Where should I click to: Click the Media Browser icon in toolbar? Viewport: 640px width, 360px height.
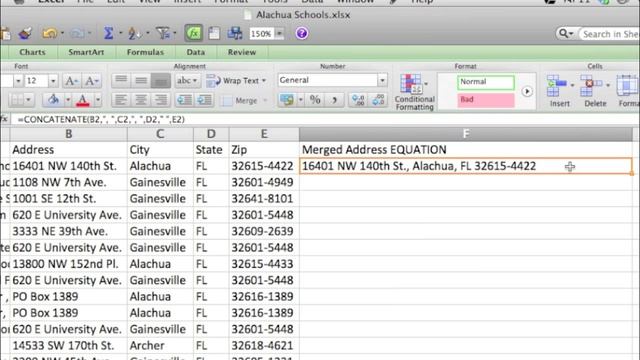[235, 33]
